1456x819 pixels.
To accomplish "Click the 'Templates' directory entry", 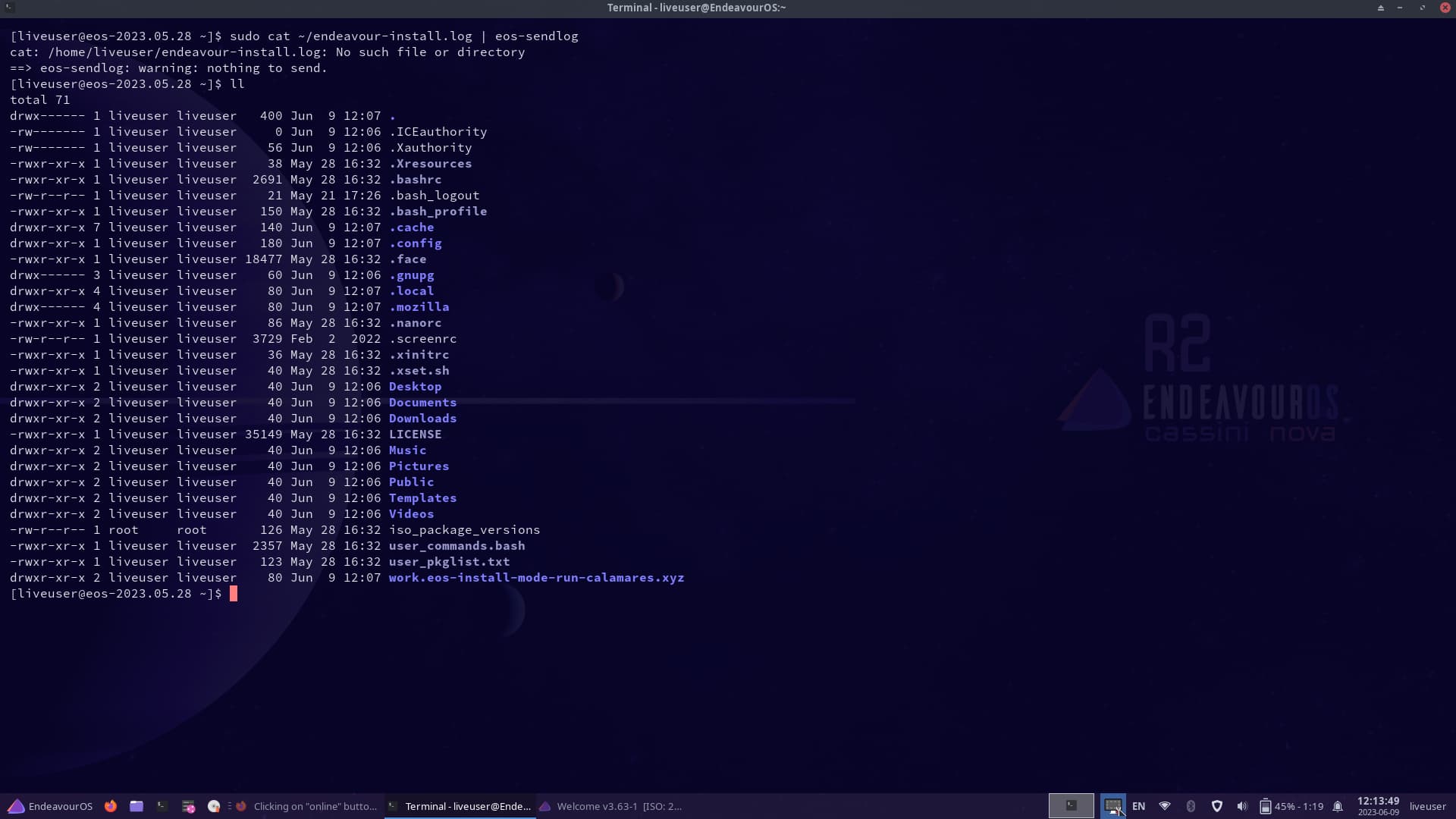I will tap(422, 497).
